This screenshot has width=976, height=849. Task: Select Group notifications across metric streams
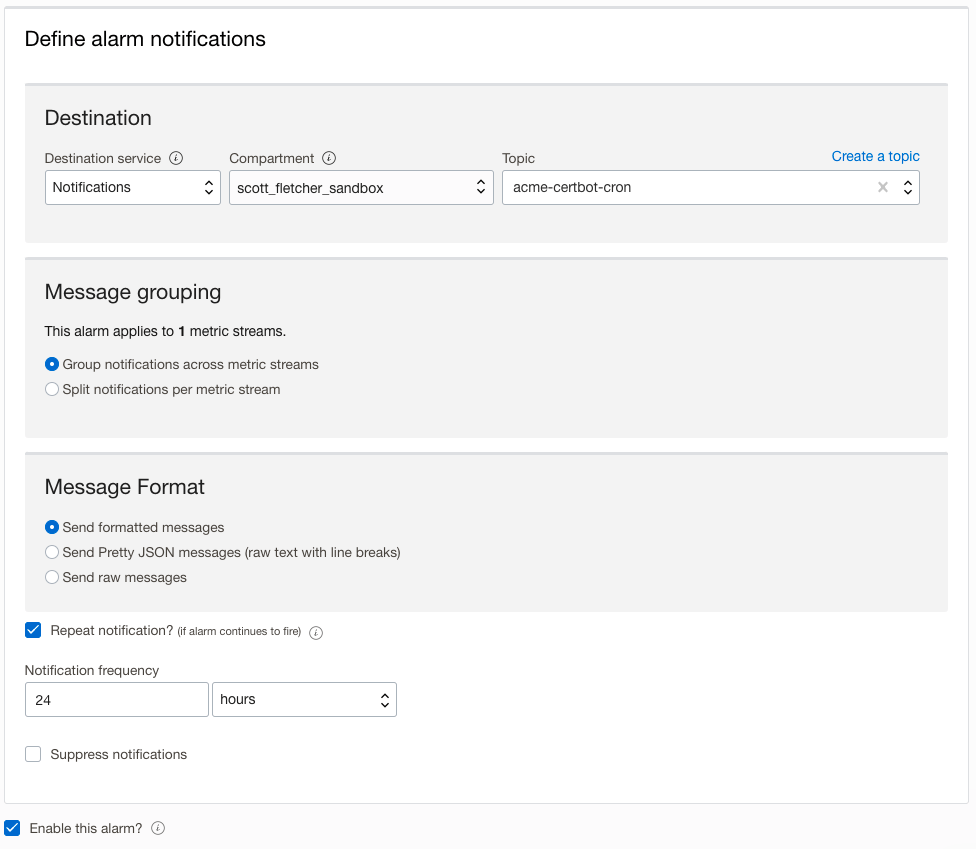coord(52,364)
